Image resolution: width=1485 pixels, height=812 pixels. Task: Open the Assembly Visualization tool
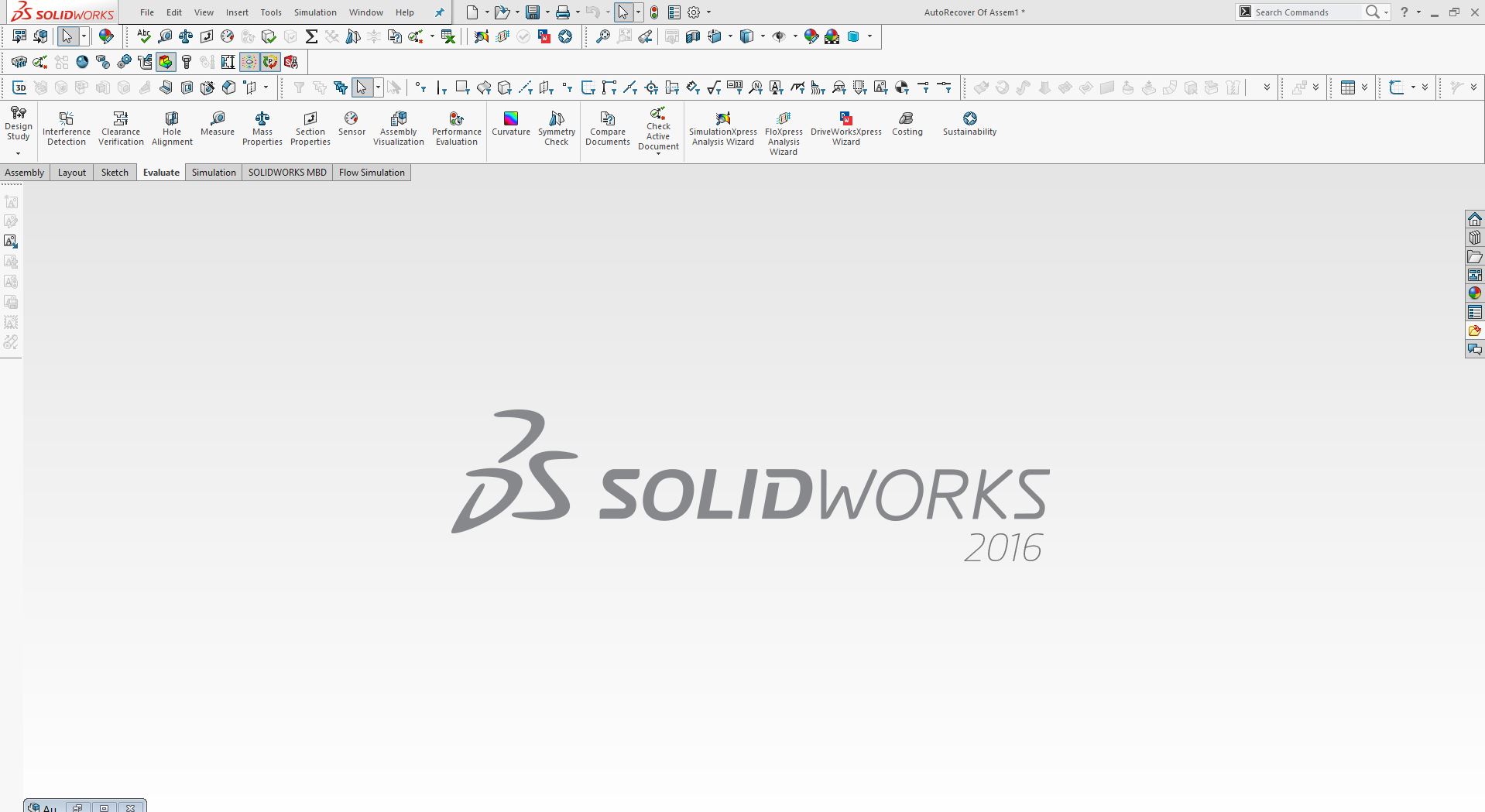pos(399,128)
